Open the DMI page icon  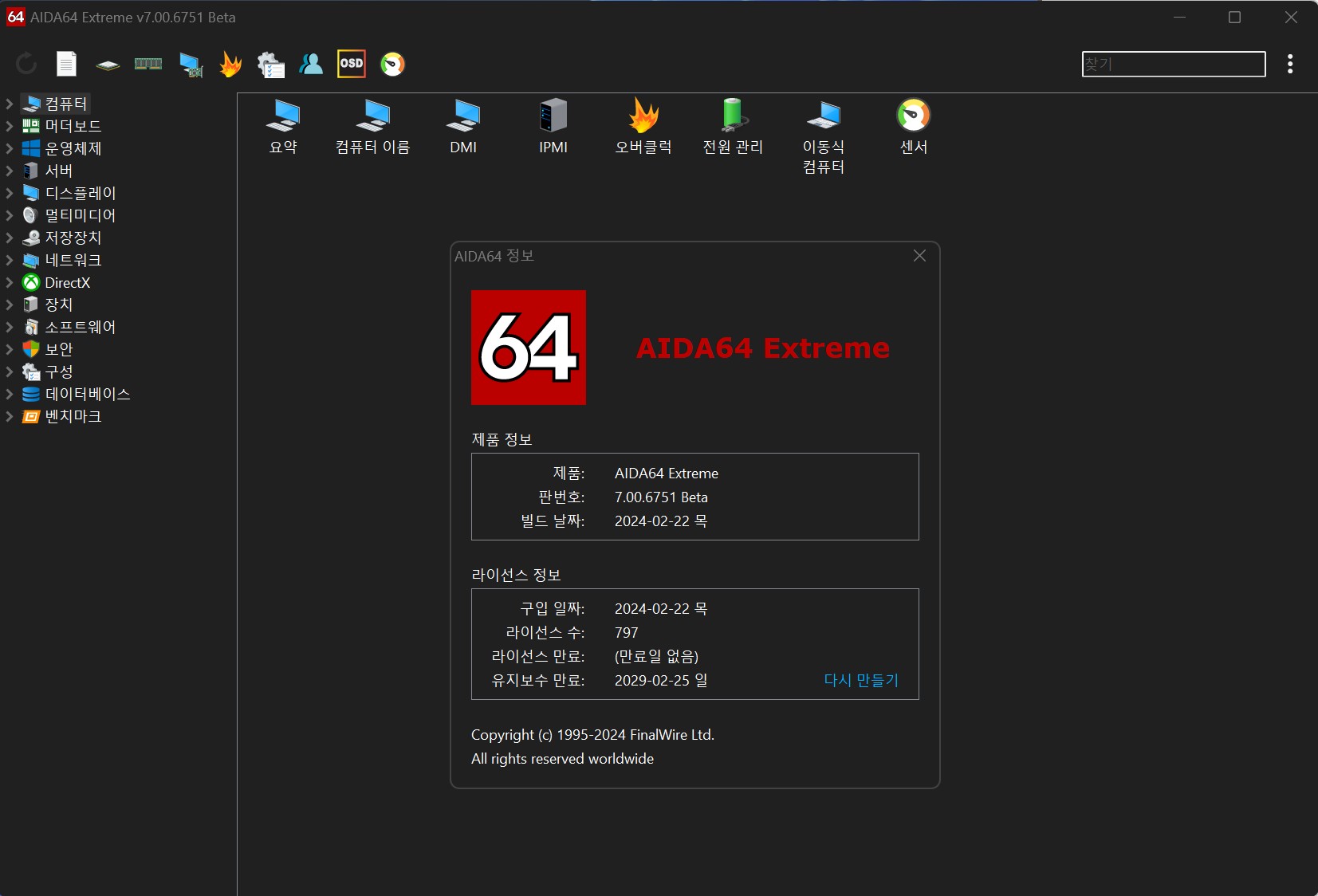[463, 128]
